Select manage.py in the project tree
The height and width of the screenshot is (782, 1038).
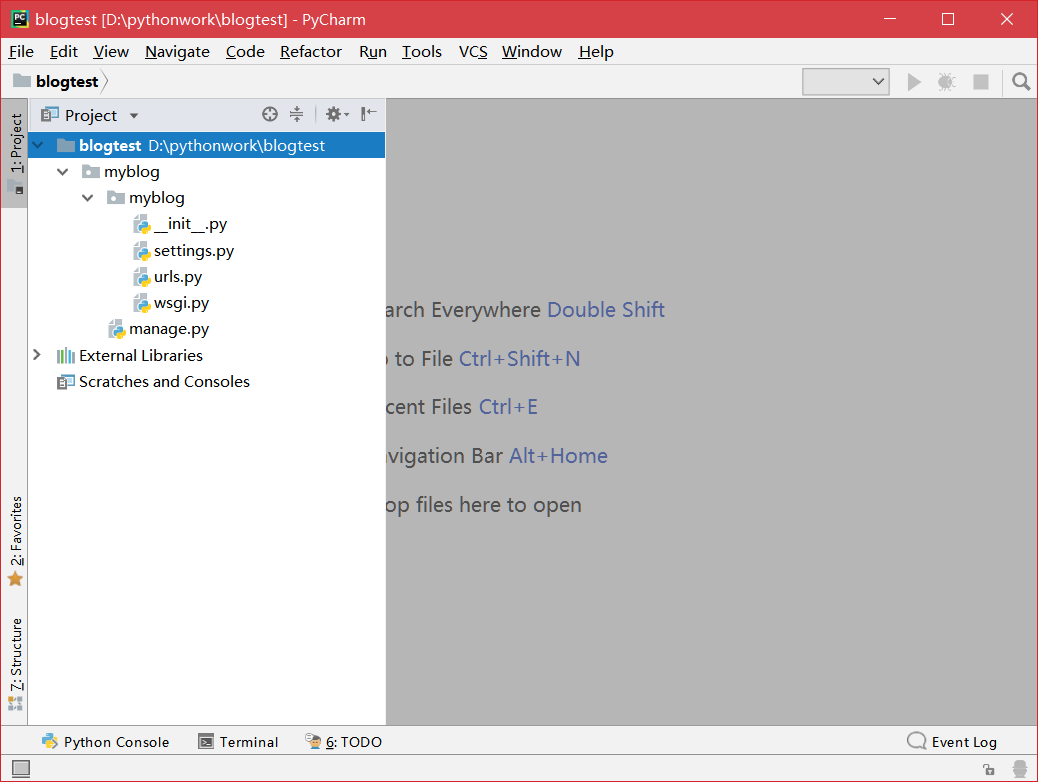coord(169,329)
